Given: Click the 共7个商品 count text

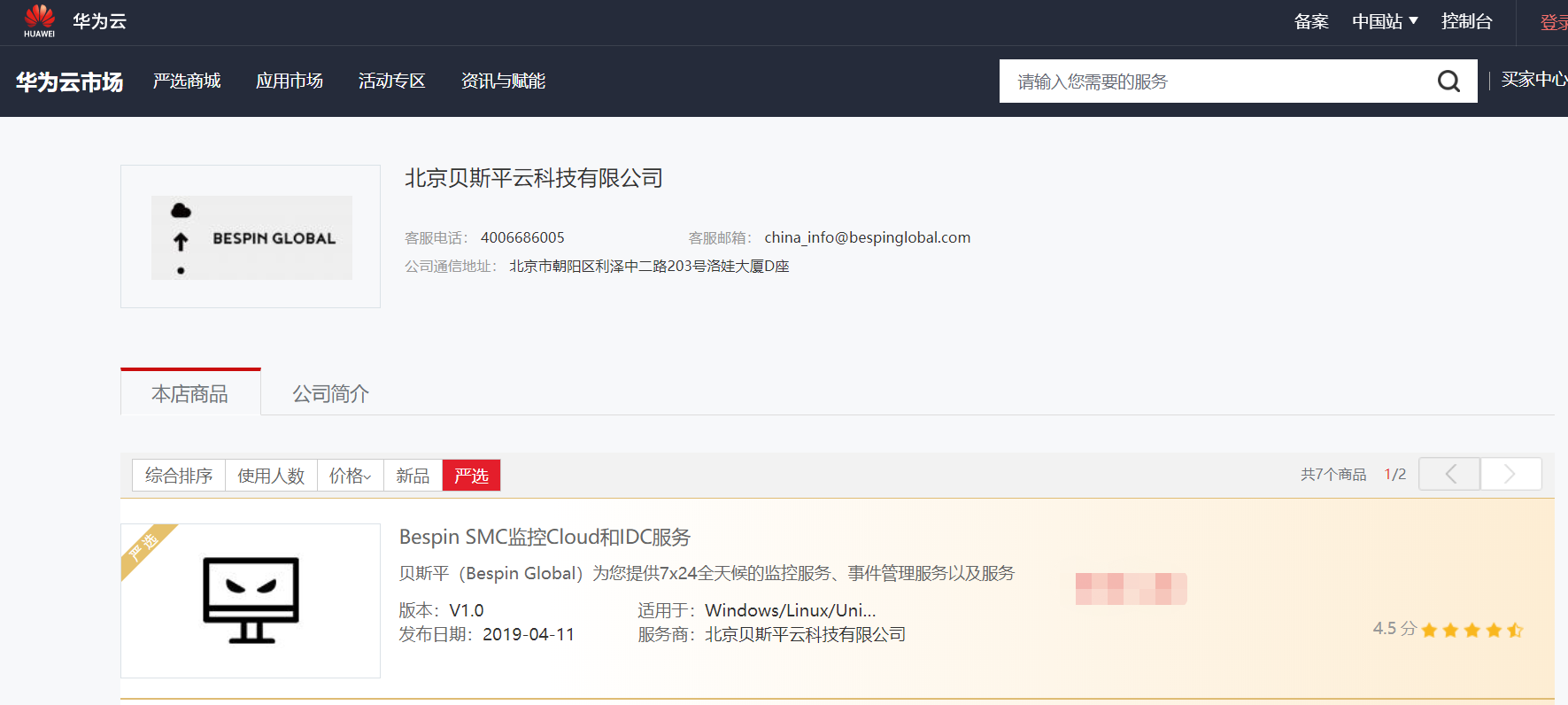Looking at the screenshot, I should tap(1333, 475).
